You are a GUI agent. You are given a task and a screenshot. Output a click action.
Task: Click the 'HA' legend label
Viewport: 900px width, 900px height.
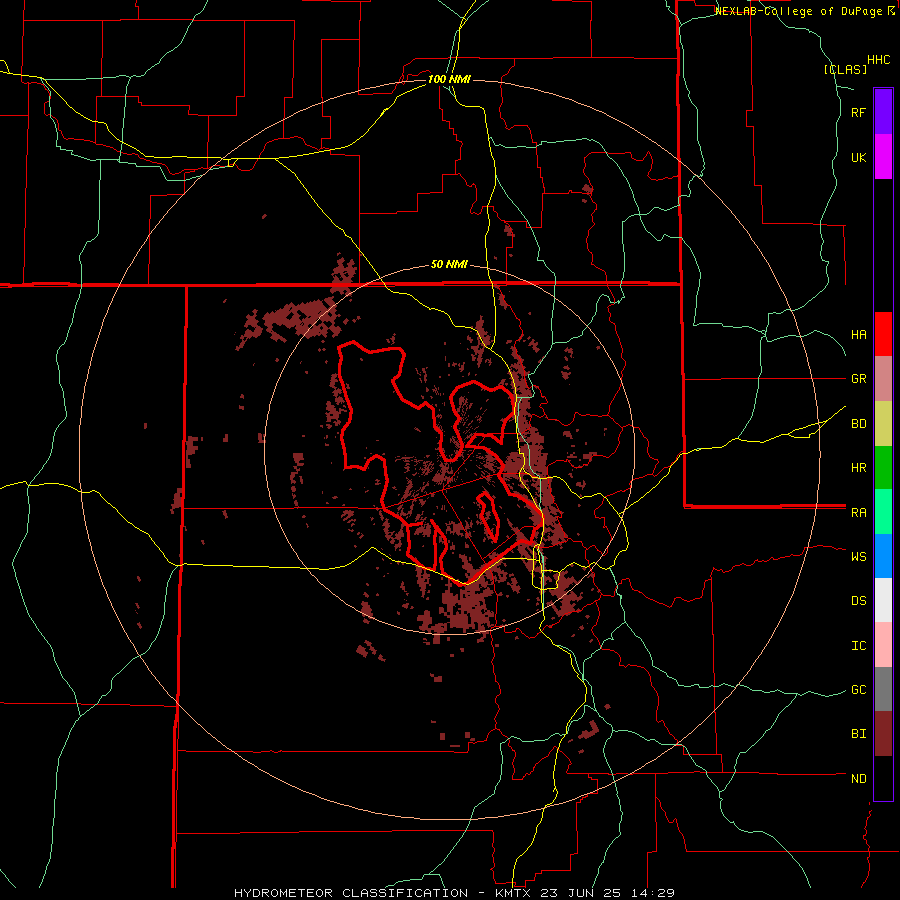pyautogui.click(x=858, y=335)
